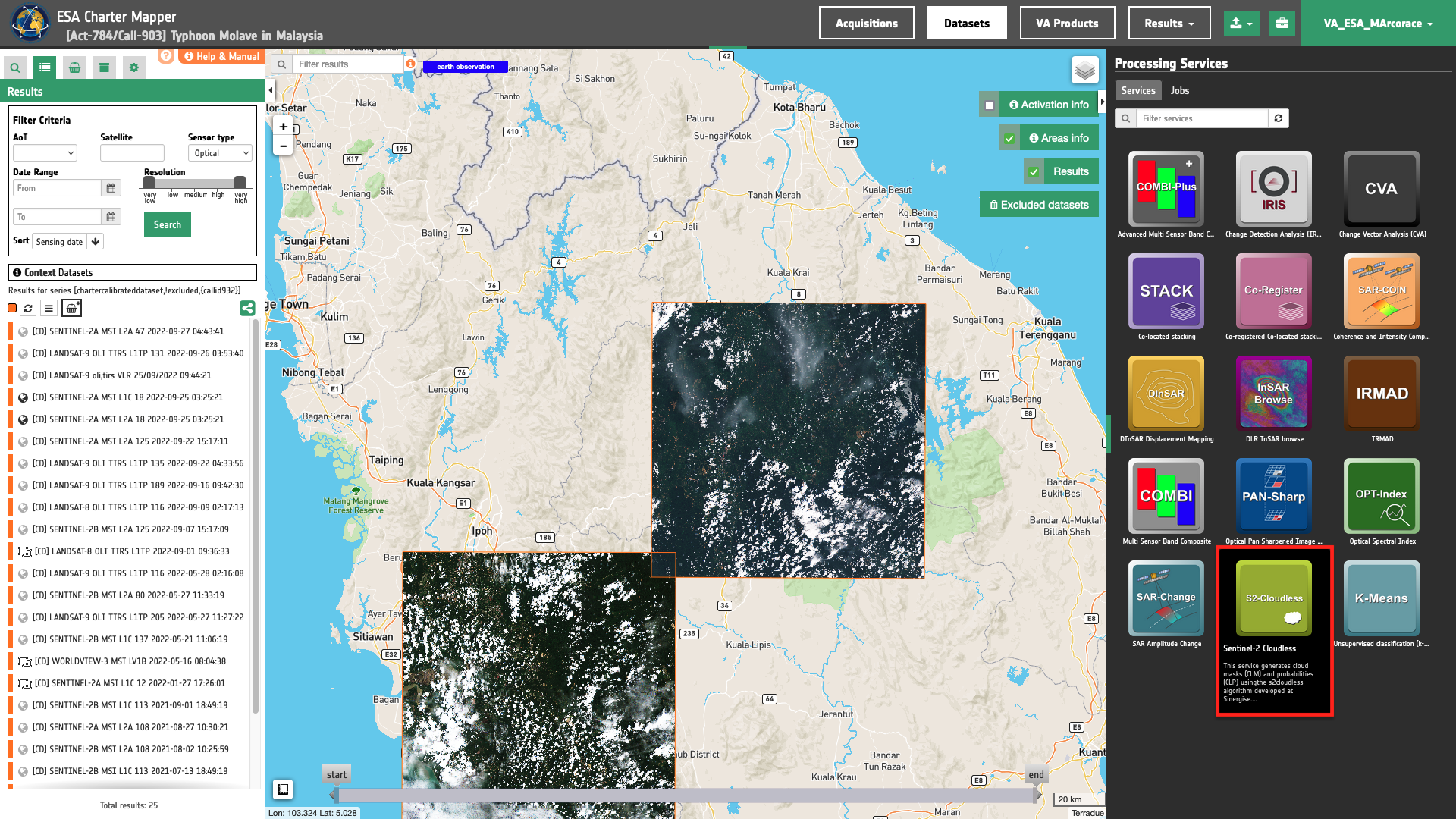Toggle the orange select-all results box
This screenshot has width=1456, height=819.
(12, 308)
